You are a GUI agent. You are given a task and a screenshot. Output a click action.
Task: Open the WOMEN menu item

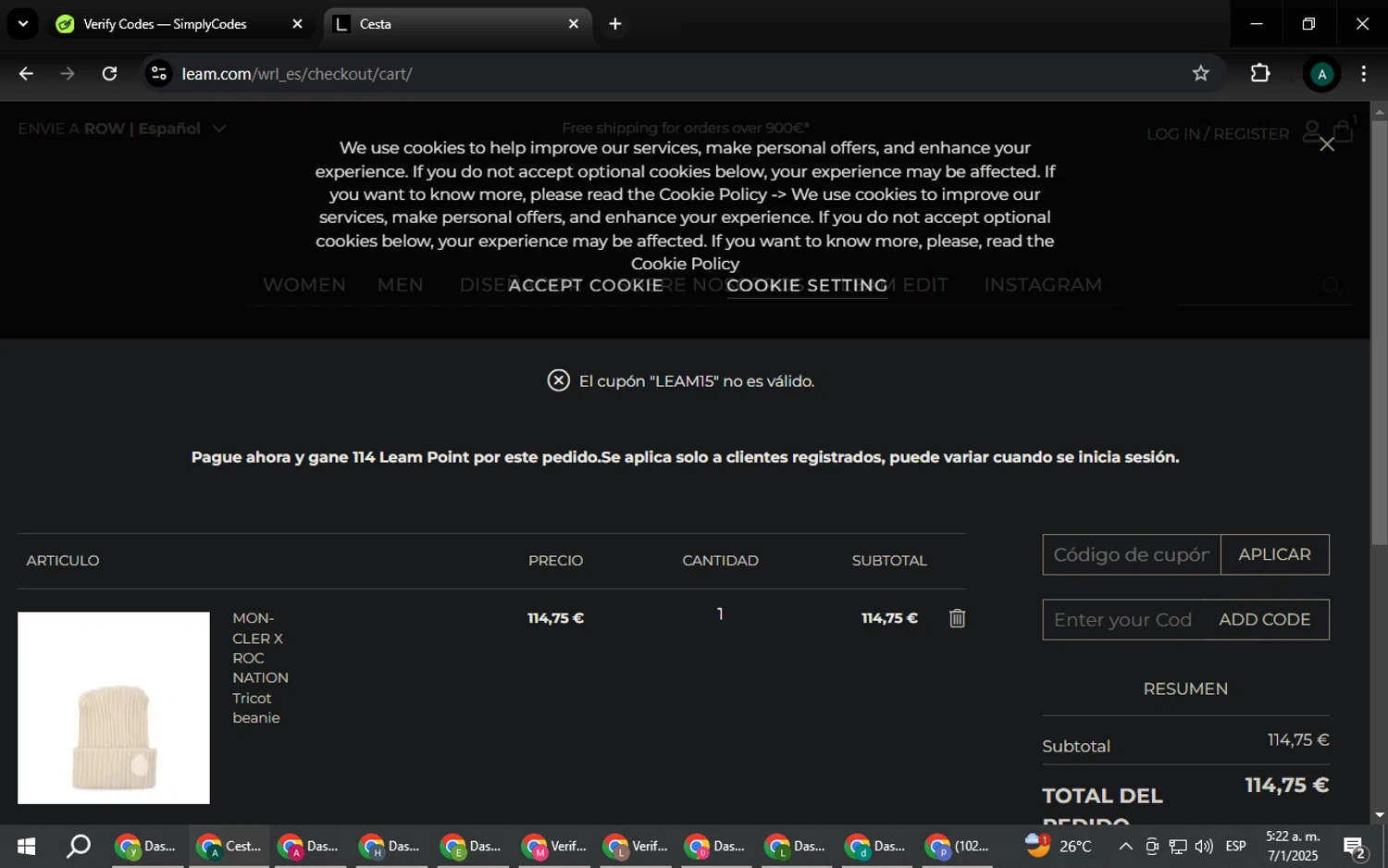(304, 285)
